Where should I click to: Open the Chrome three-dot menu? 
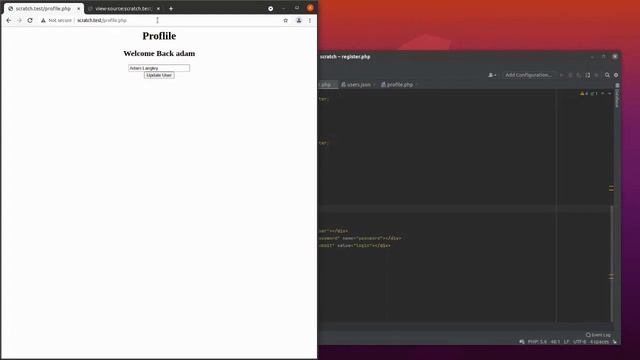click(310, 20)
